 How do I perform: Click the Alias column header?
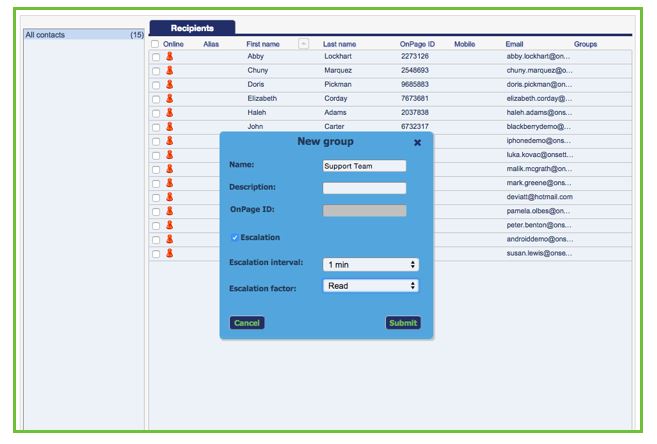[x=211, y=44]
